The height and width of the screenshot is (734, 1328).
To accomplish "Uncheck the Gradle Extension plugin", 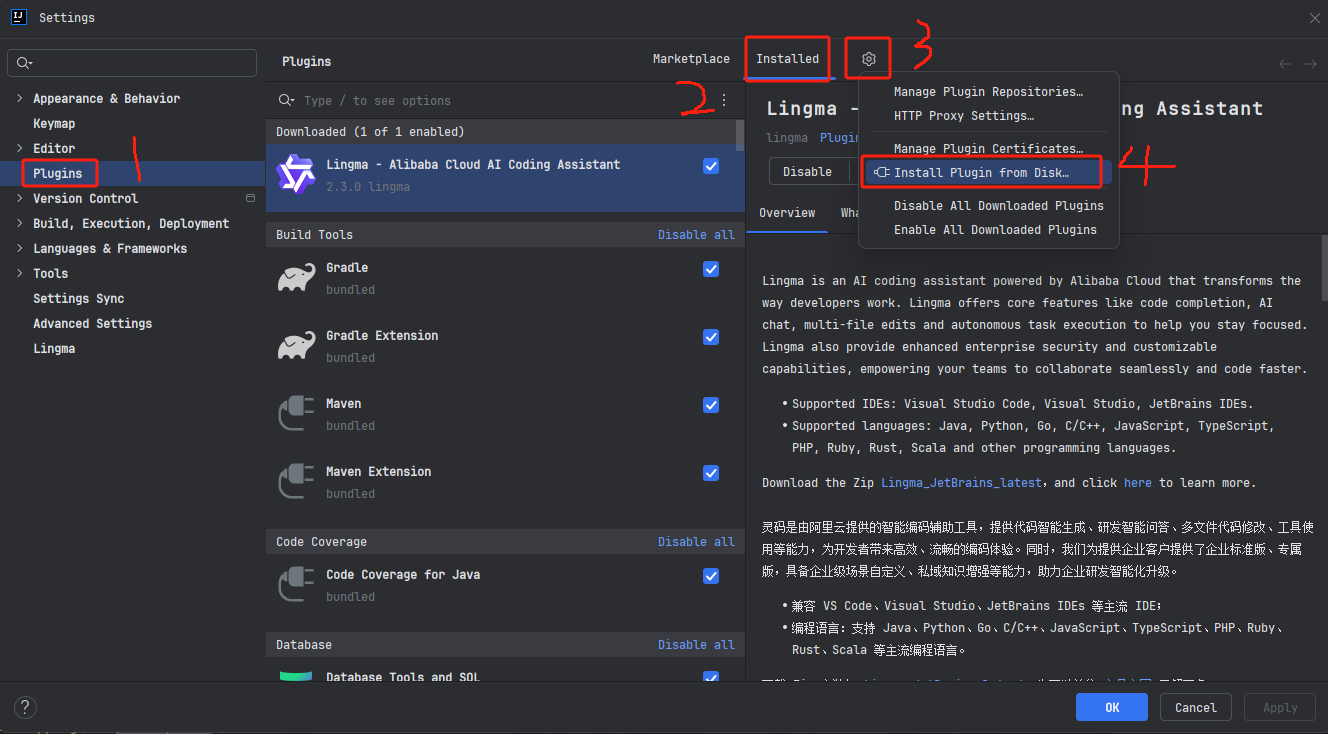I will point(711,337).
